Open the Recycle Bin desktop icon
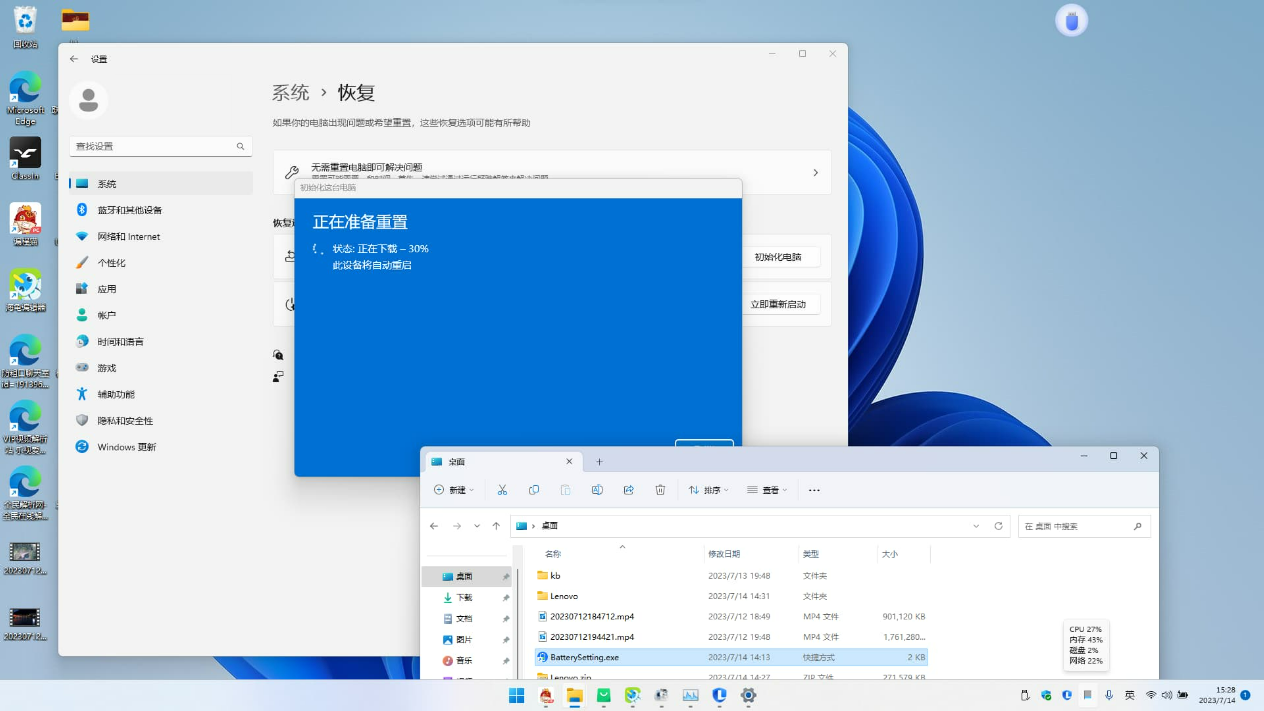 pos(25,27)
